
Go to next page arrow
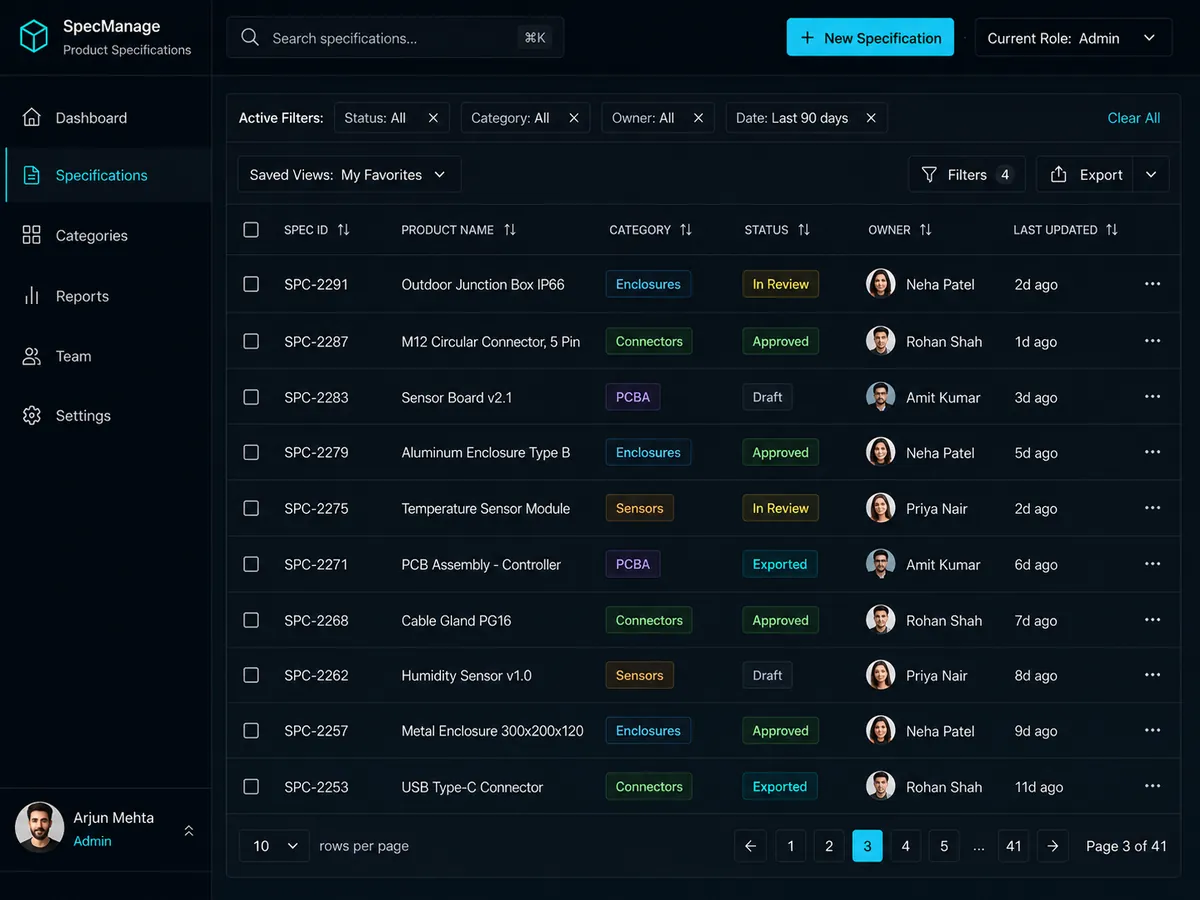pyautogui.click(x=1052, y=846)
